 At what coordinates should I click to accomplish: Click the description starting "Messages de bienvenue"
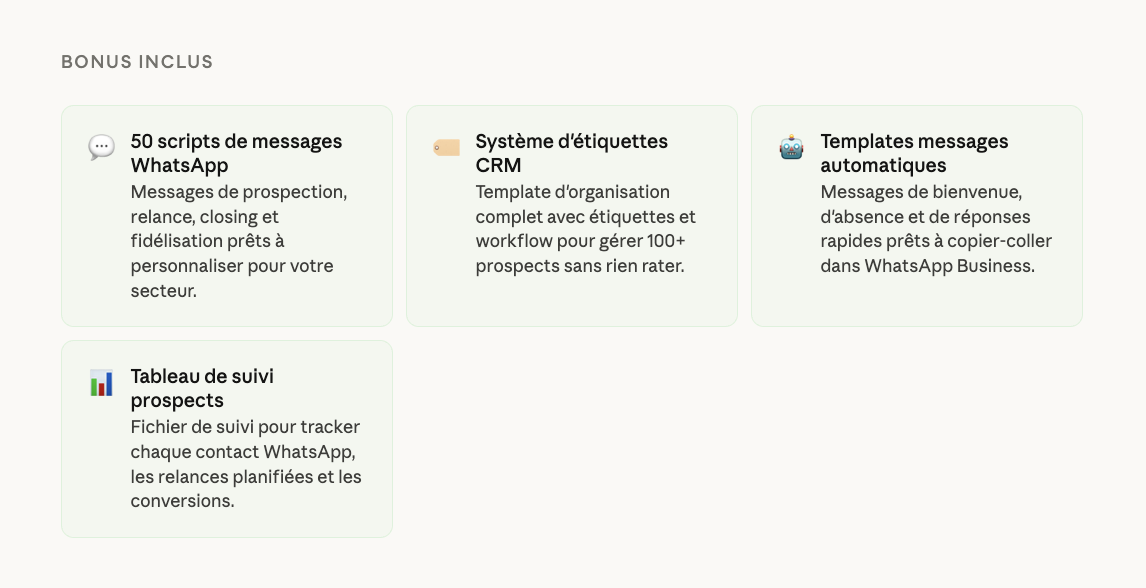point(935,229)
